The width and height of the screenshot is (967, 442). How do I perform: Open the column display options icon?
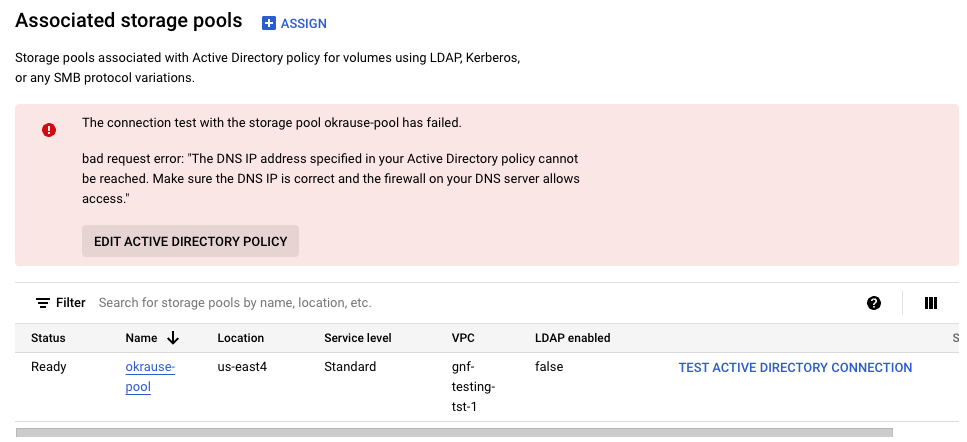931,303
